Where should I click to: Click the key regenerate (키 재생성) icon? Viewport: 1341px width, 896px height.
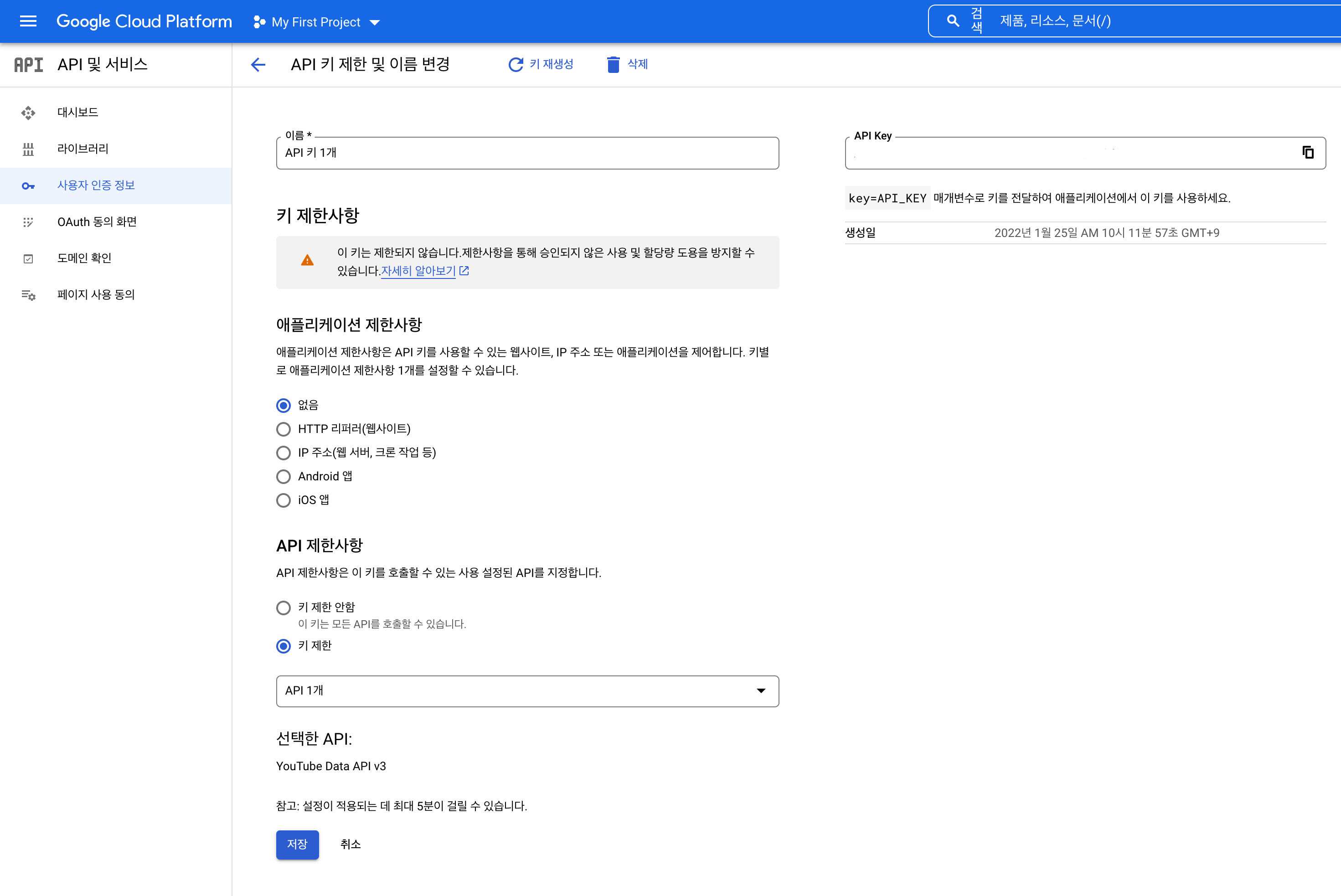516,65
